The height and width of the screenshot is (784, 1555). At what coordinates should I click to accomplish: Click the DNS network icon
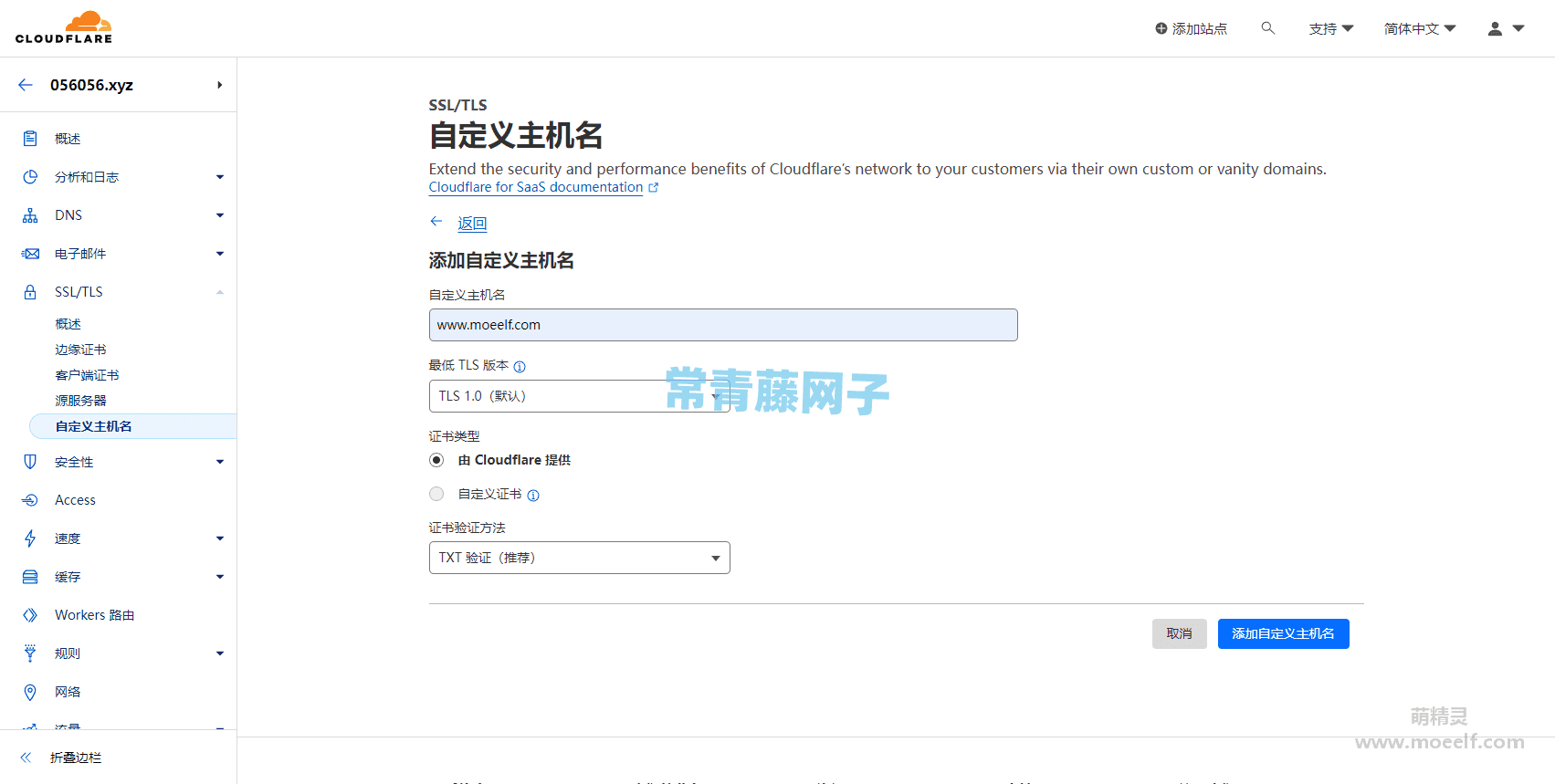30,215
